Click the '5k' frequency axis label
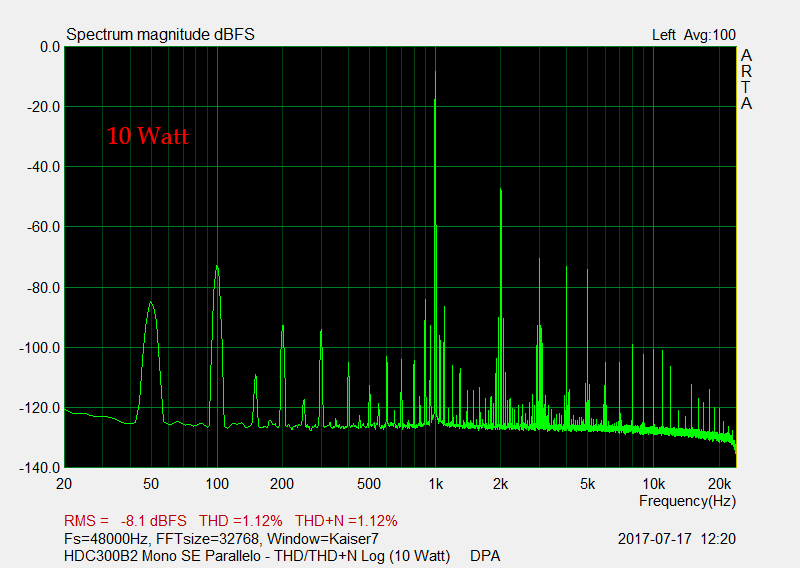Image resolution: width=800 pixels, height=568 pixels. click(x=587, y=483)
